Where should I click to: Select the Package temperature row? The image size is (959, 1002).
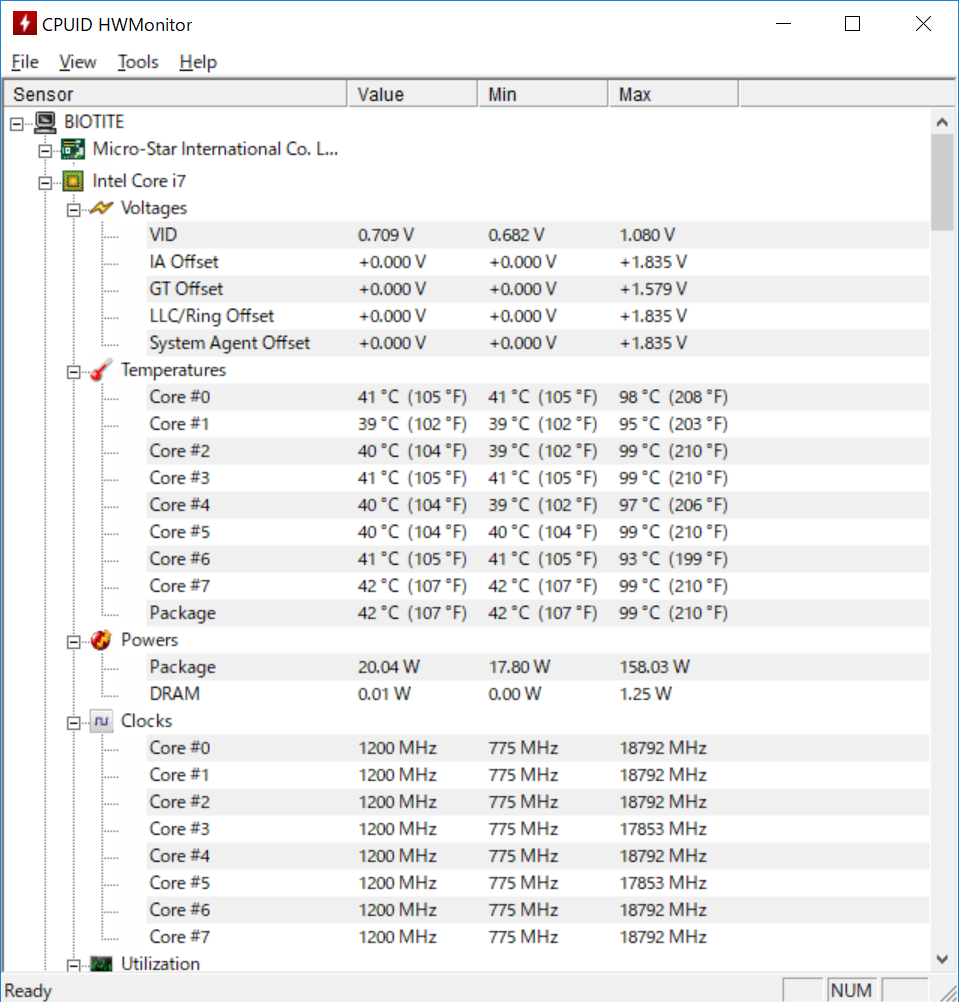[537, 613]
